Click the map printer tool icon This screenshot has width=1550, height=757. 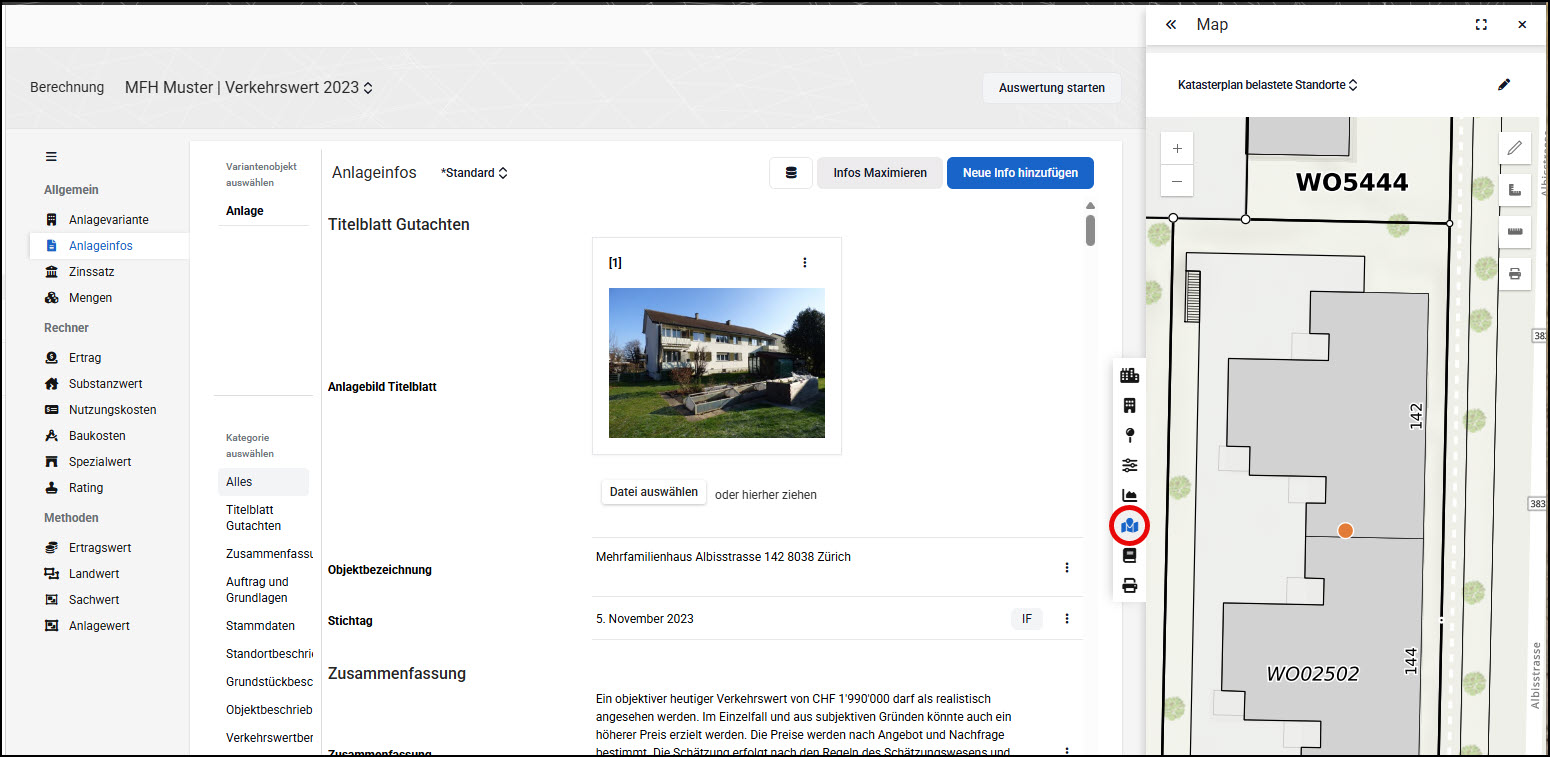(1514, 273)
